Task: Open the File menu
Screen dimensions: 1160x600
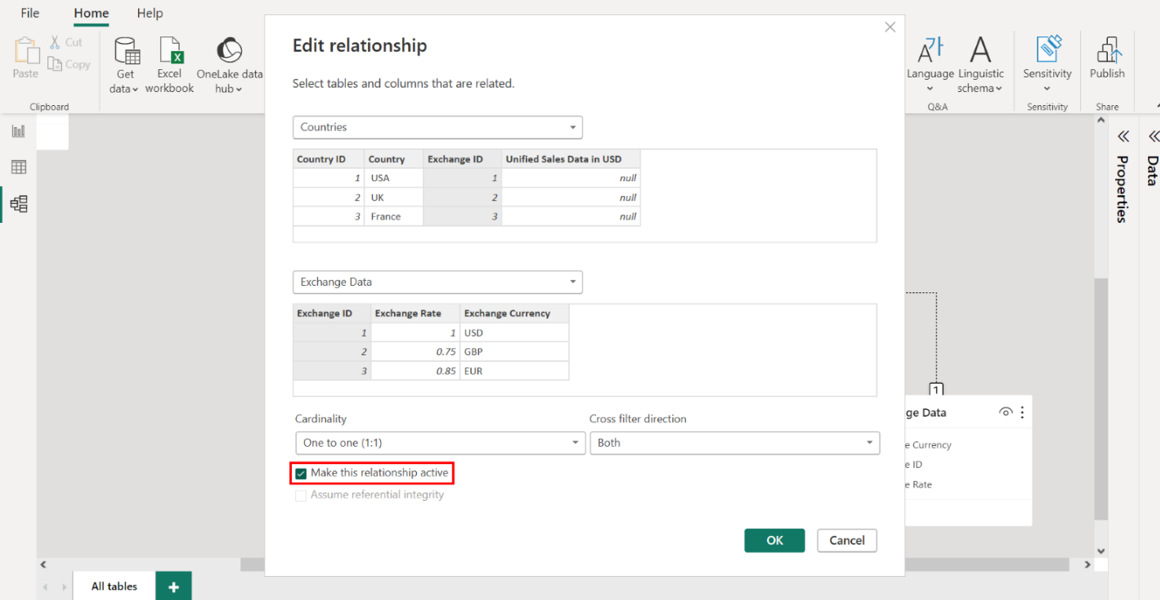Action: [30, 13]
